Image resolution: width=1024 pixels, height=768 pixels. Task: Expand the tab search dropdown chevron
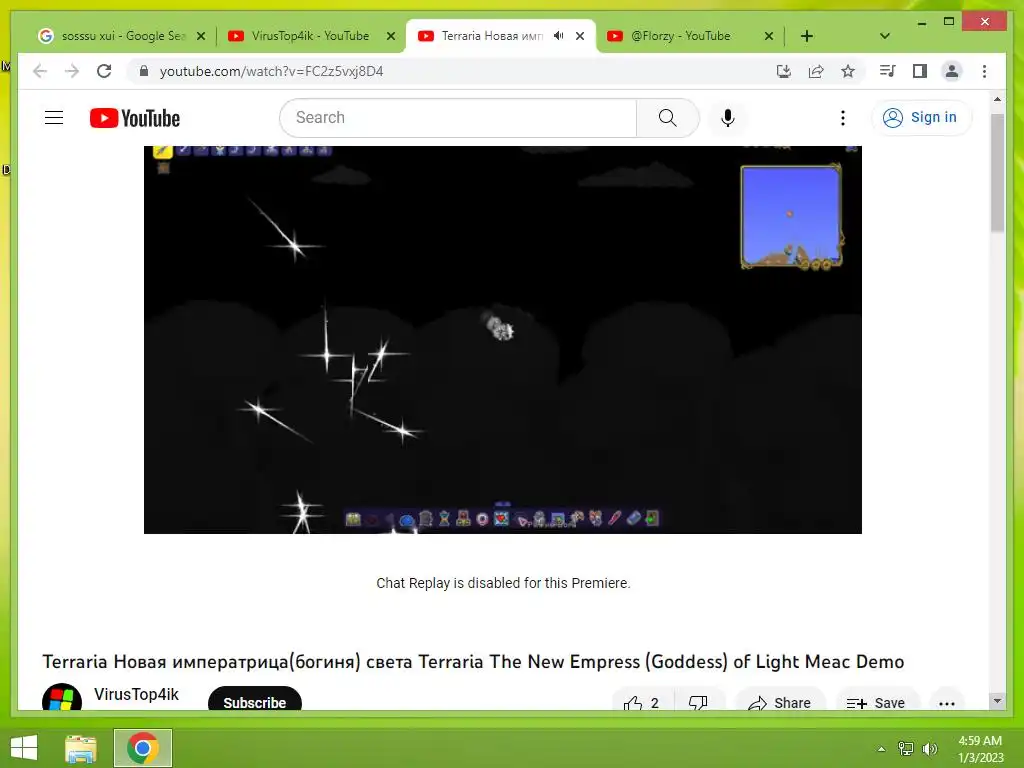884,36
